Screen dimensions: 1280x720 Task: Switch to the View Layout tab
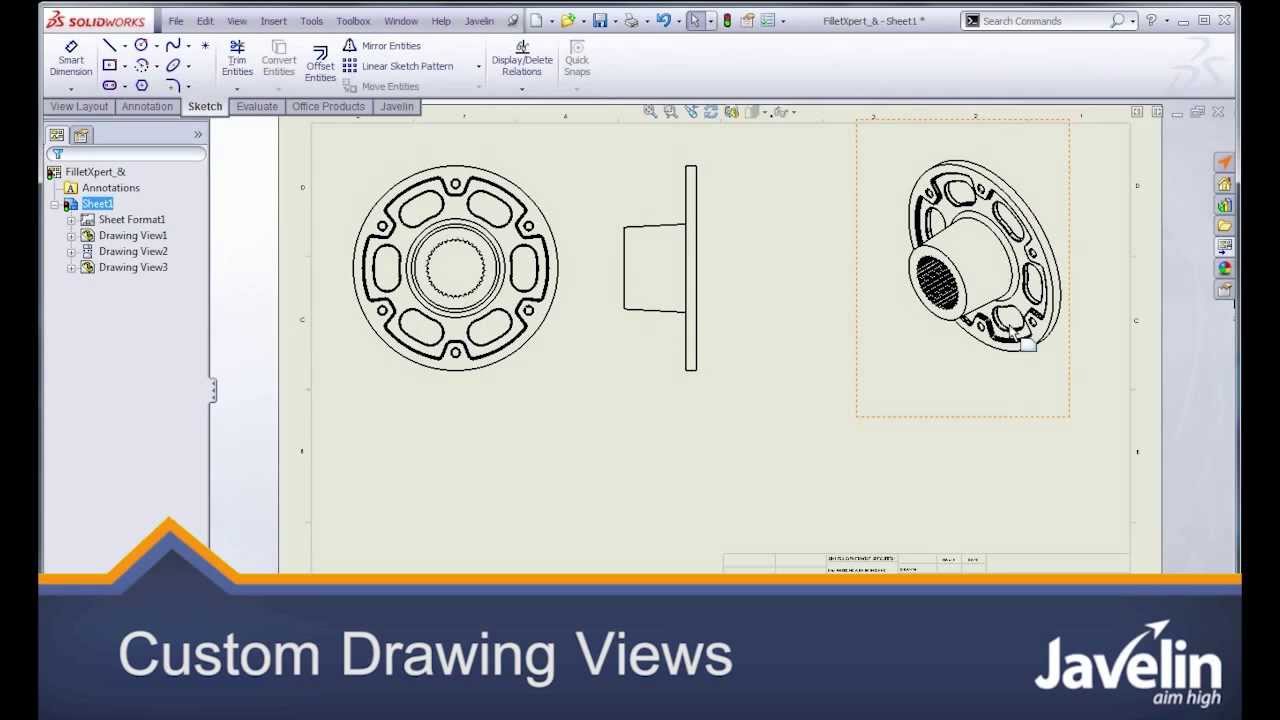pyautogui.click(x=79, y=106)
